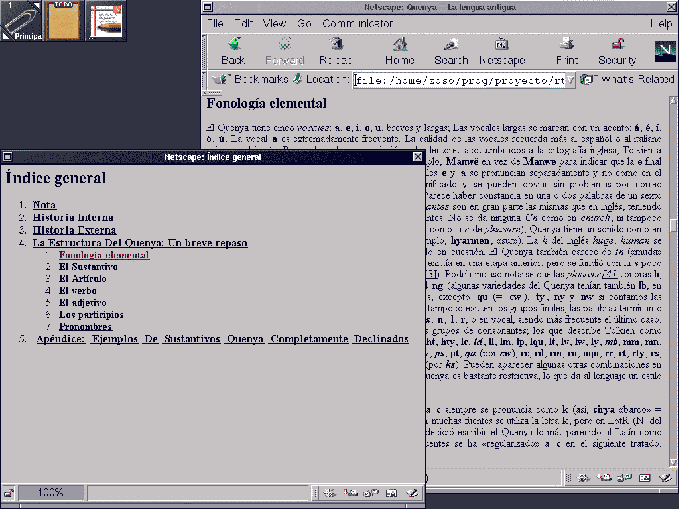Expand the Location URL history dropdown
Image resolution: width=679 pixels, height=509 pixels.
[x=570, y=79]
